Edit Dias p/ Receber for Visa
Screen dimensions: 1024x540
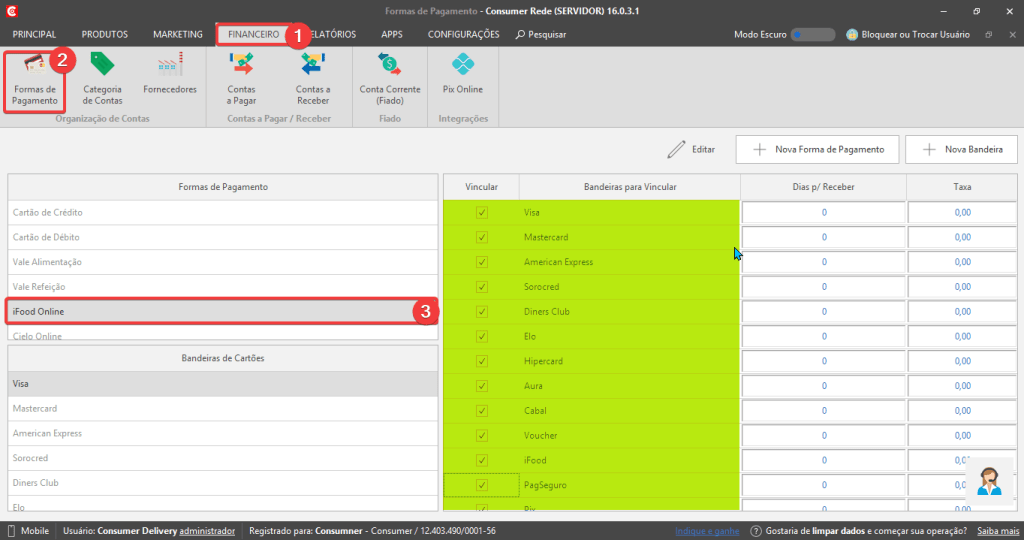(824, 212)
